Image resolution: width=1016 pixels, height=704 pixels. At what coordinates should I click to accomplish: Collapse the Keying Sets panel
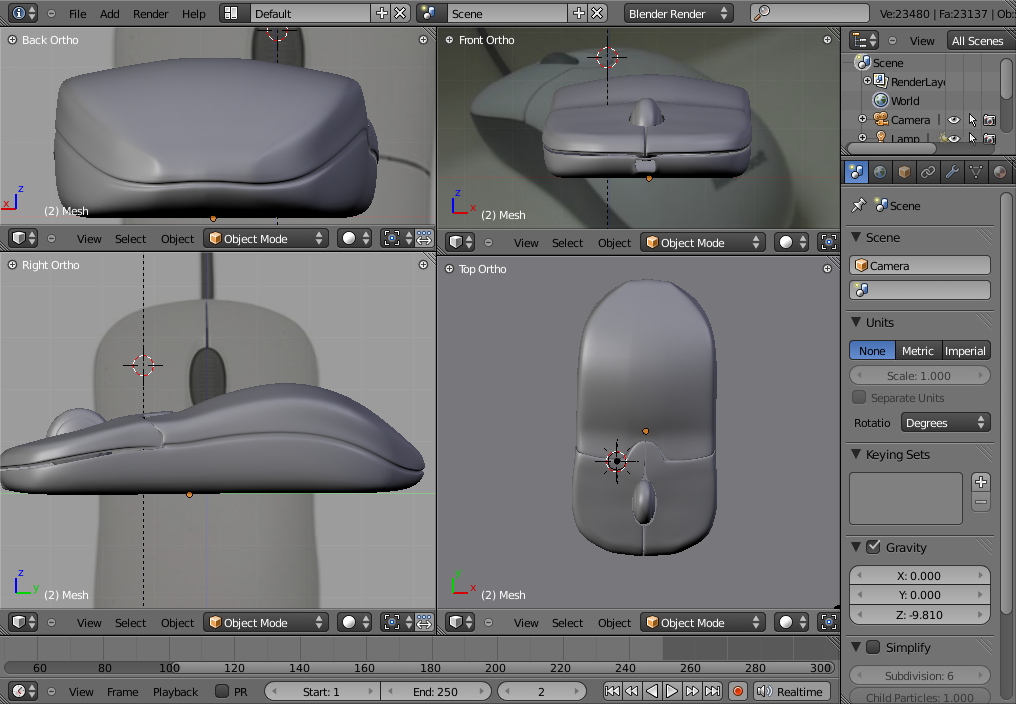pyautogui.click(x=856, y=454)
